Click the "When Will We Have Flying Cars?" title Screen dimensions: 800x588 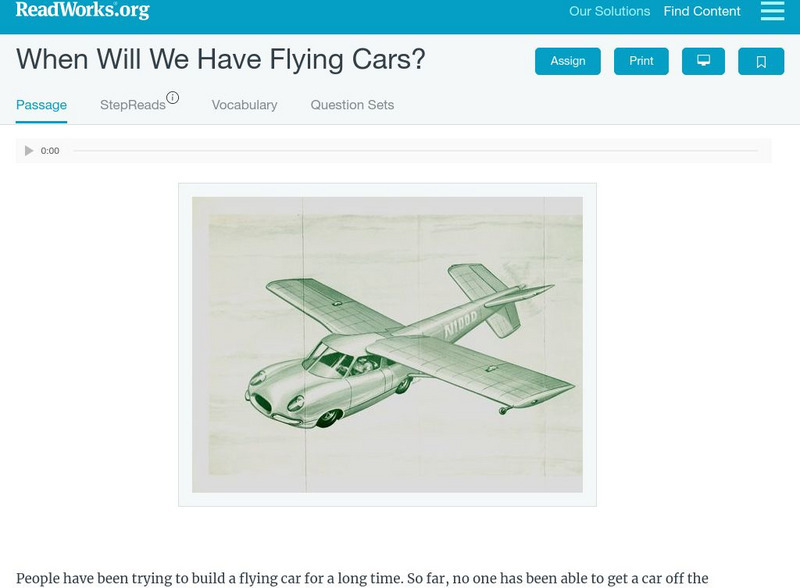(221, 59)
